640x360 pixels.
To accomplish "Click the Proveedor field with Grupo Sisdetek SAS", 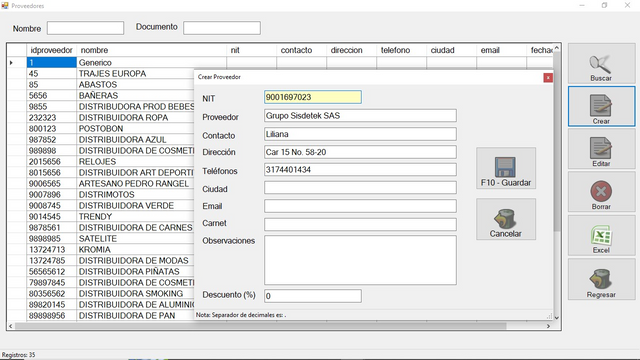I will pyautogui.click(x=360, y=116).
